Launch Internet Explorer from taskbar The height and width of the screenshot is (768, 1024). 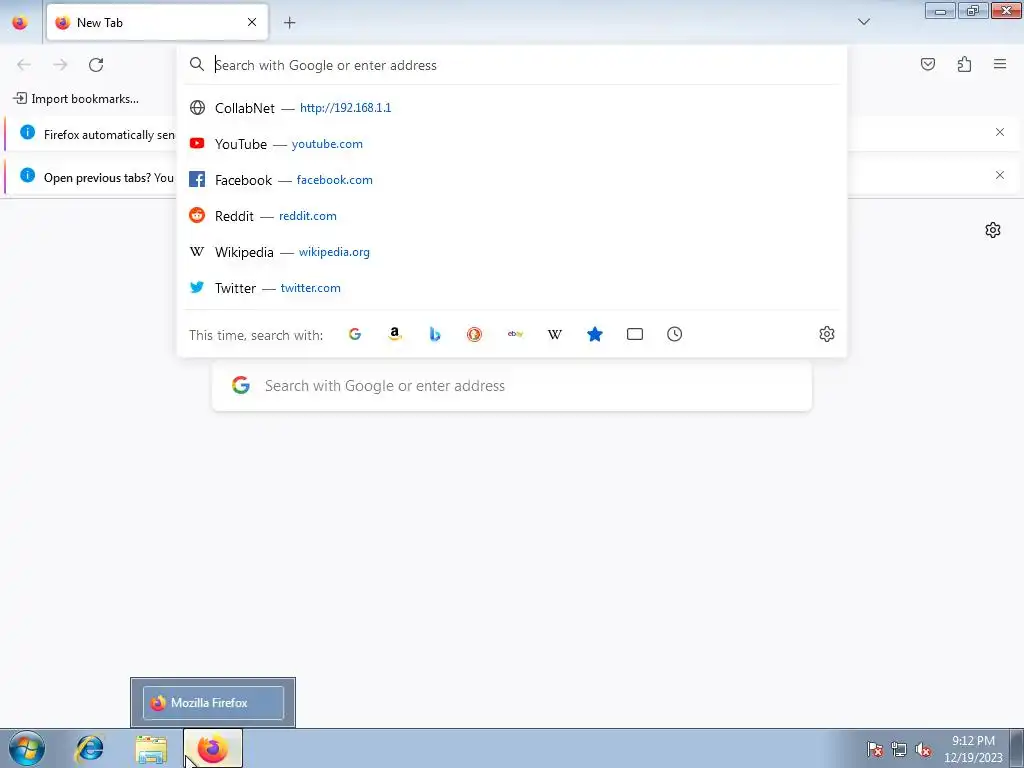[89, 748]
